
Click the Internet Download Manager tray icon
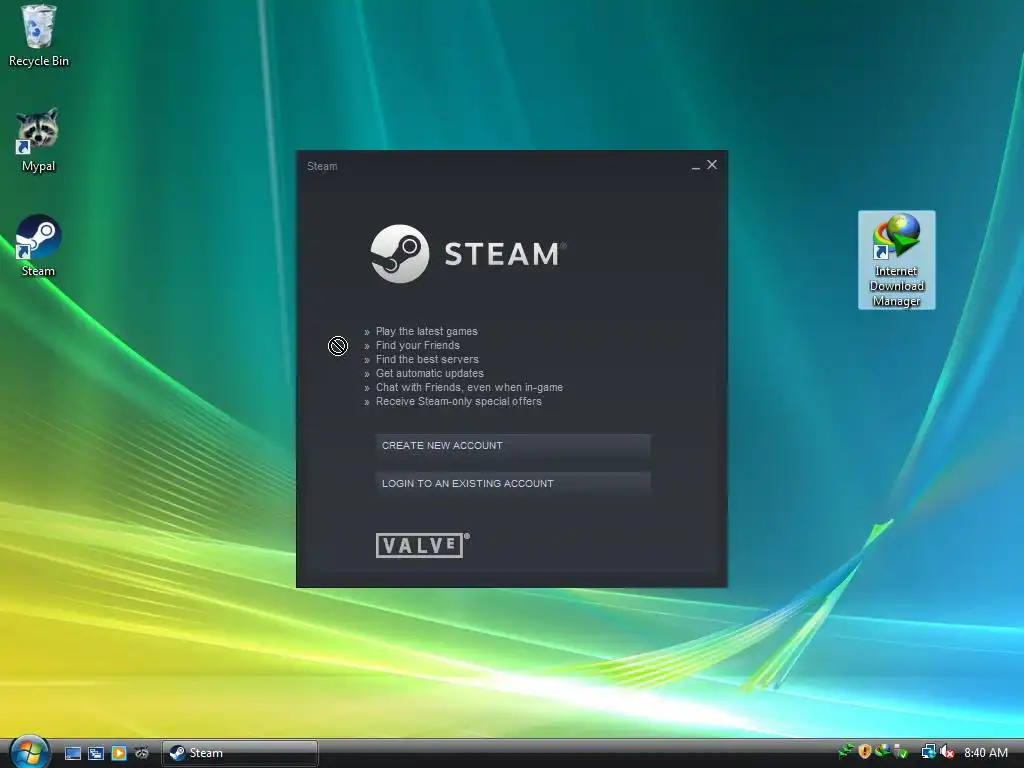tap(883, 752)
